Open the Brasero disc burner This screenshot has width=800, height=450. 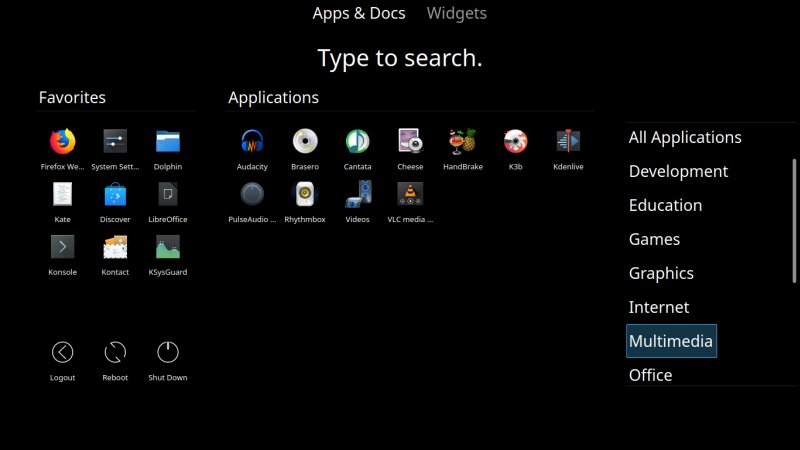tap(304, 142)
